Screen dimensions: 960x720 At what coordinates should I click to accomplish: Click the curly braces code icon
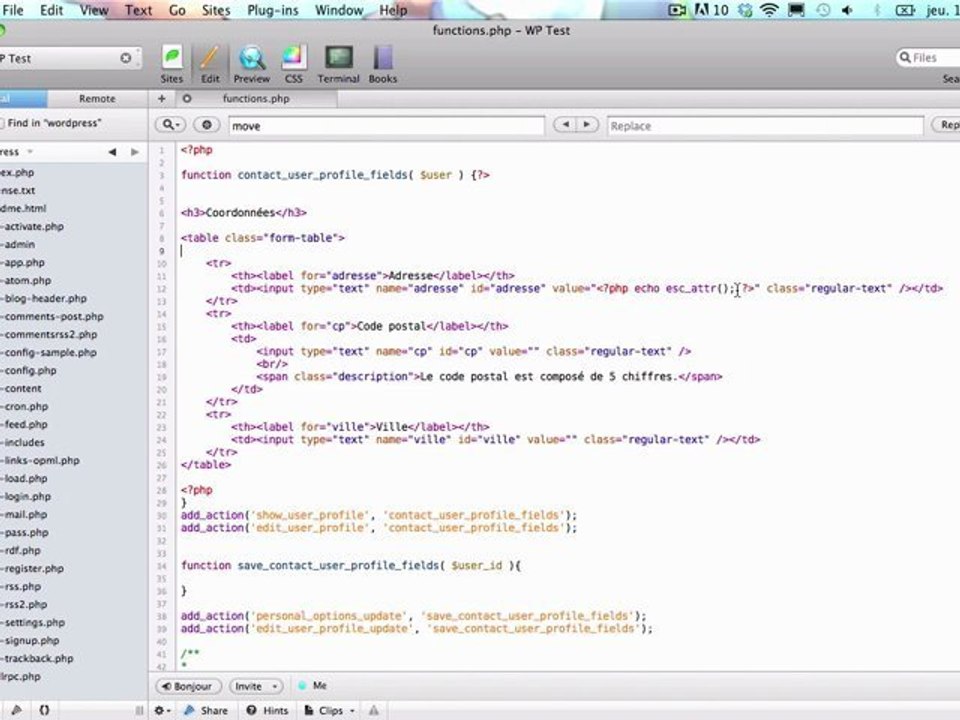pos(44,710)
